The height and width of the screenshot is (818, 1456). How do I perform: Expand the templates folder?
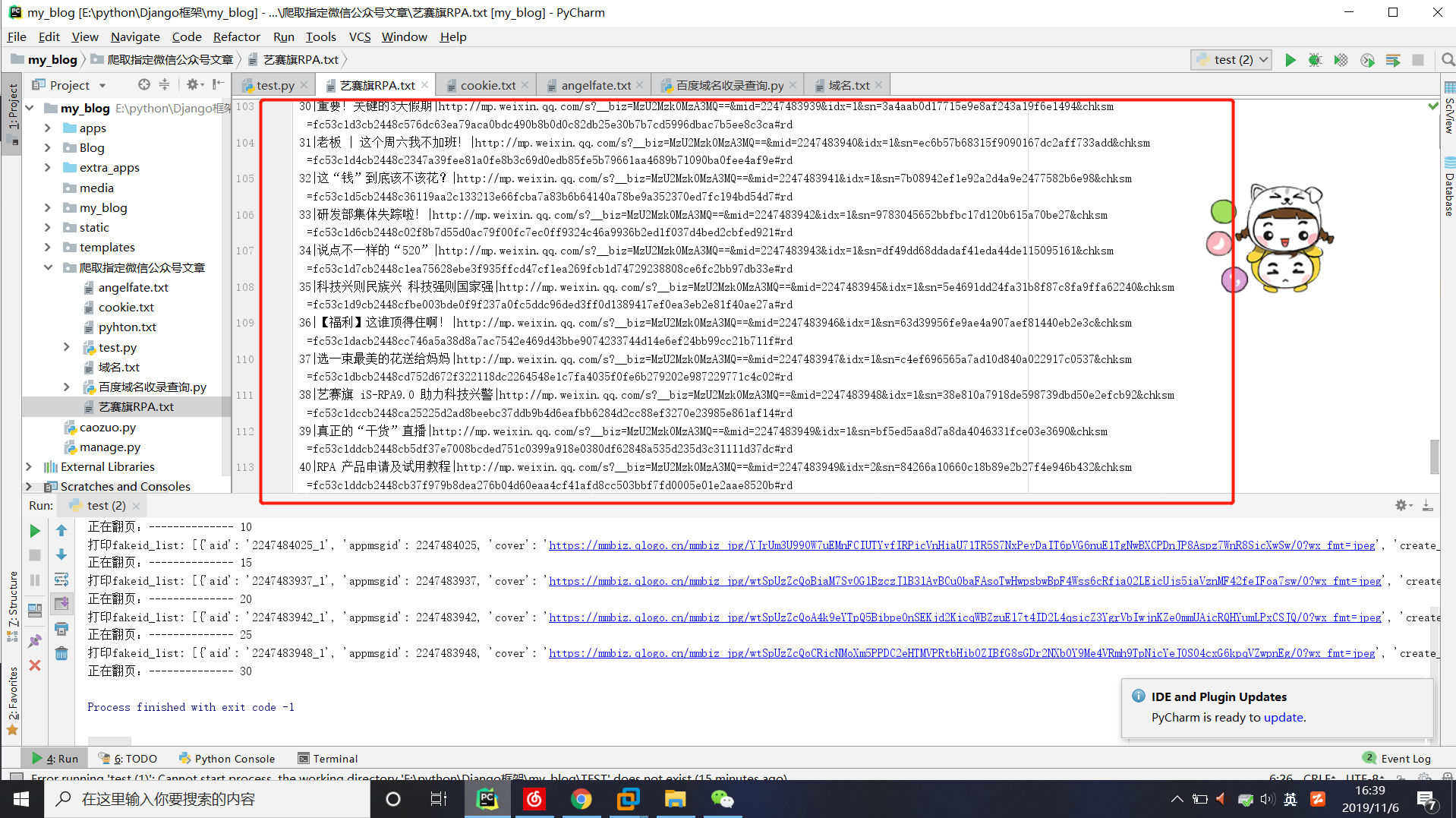tap(48, 247)
